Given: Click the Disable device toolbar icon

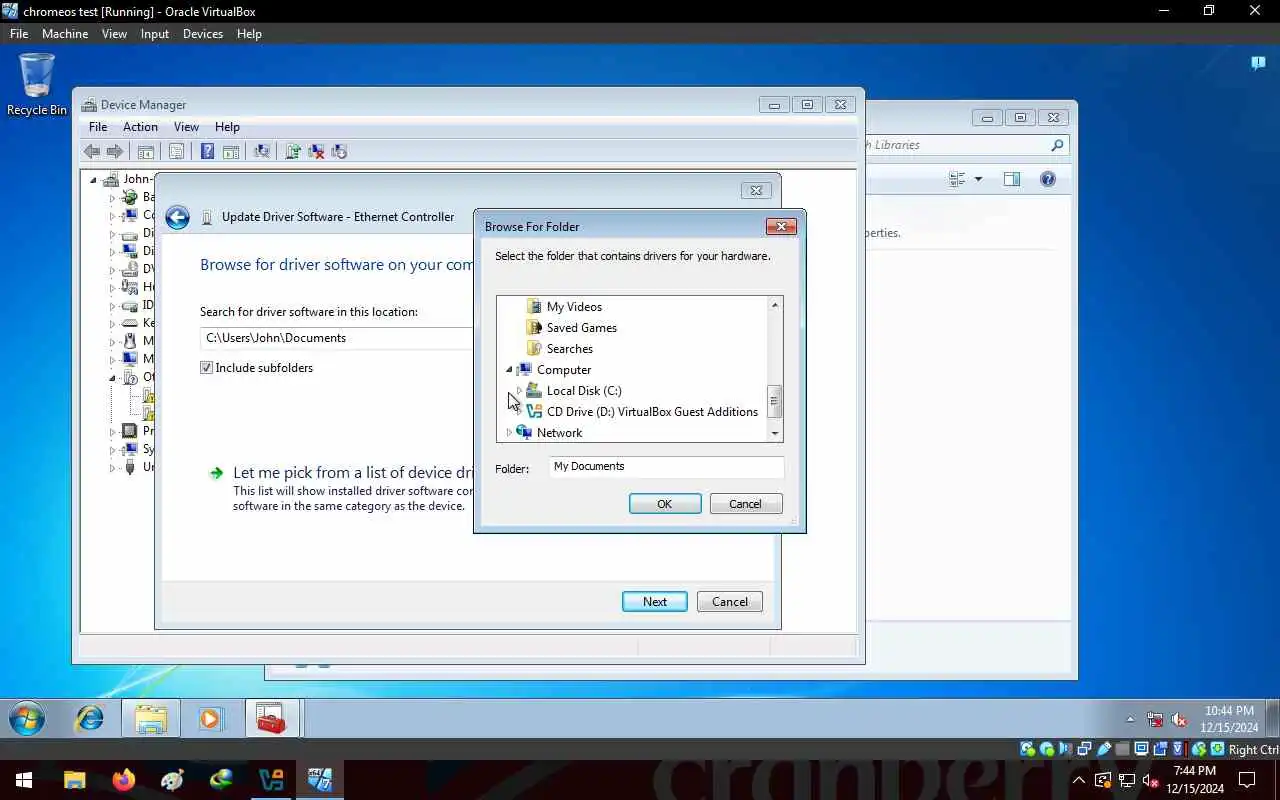Looking at the screenshot, I should 339,152.
